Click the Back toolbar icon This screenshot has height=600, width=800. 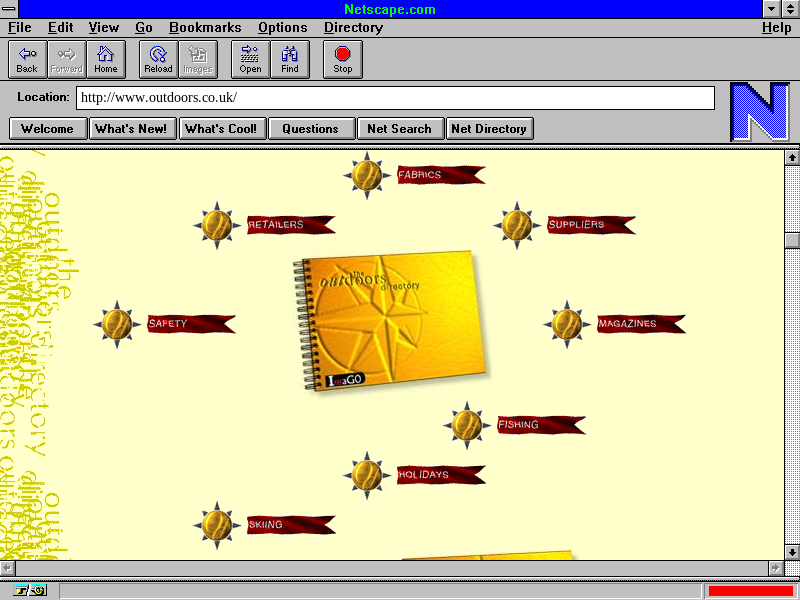(27, 59)
